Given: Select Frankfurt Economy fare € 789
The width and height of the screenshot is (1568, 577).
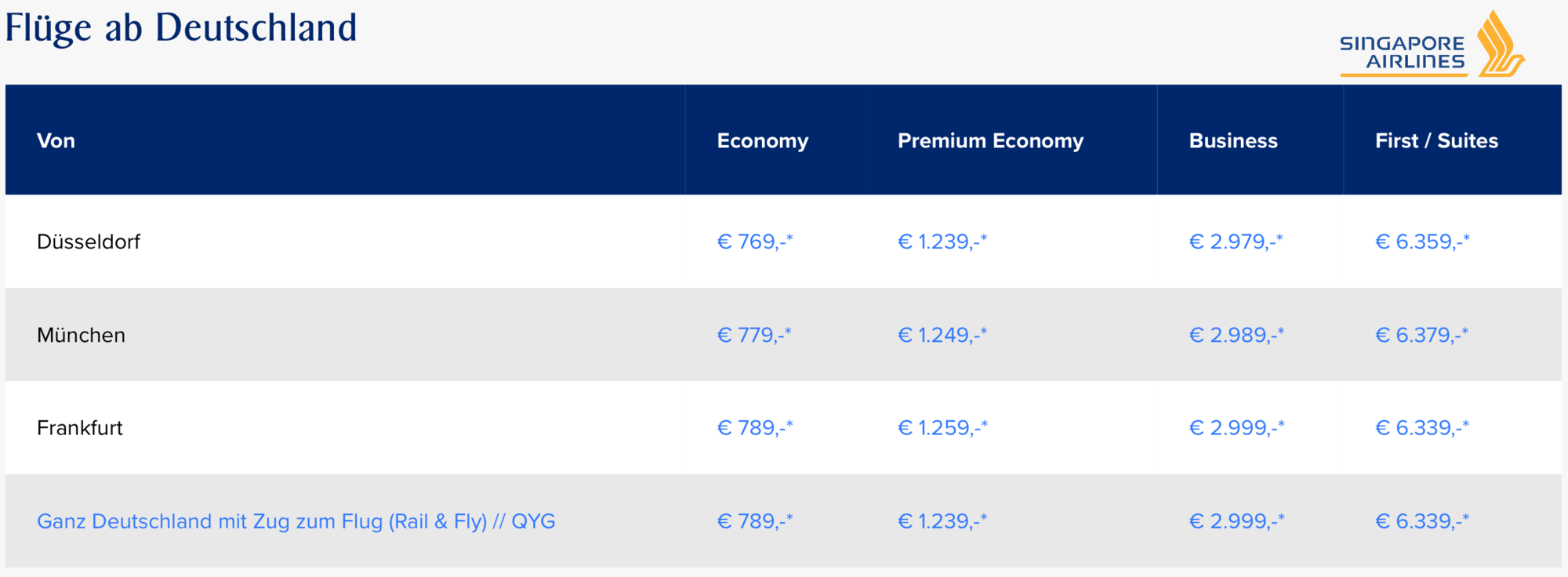Looking at the screenshot, I should [x=754, y=428].
